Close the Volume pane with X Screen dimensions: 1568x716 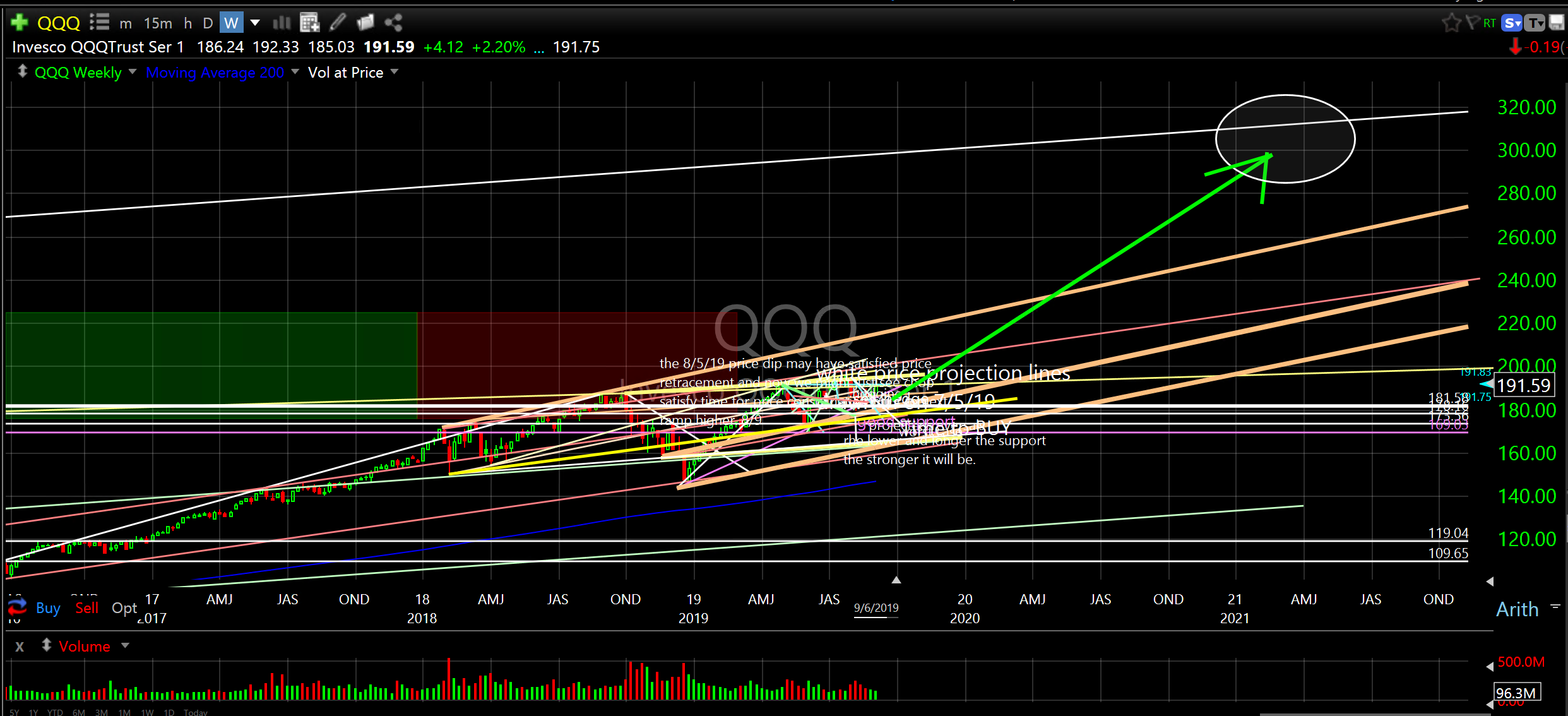point(20,647)
